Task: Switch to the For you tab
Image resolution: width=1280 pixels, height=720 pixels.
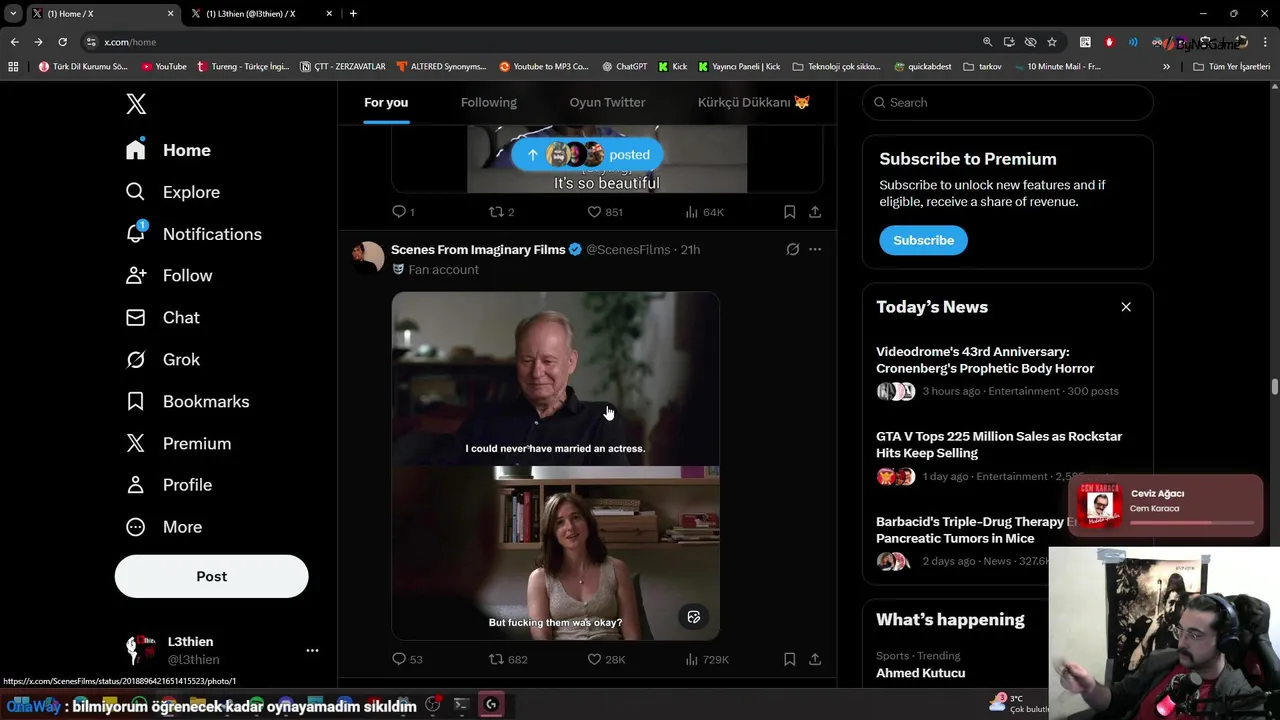Action: [386, 103]
